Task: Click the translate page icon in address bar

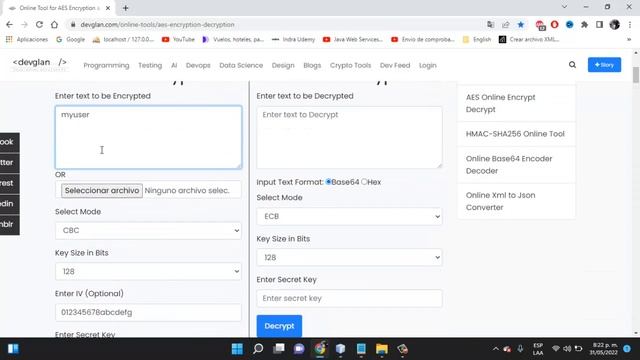Action: (491, 24)
